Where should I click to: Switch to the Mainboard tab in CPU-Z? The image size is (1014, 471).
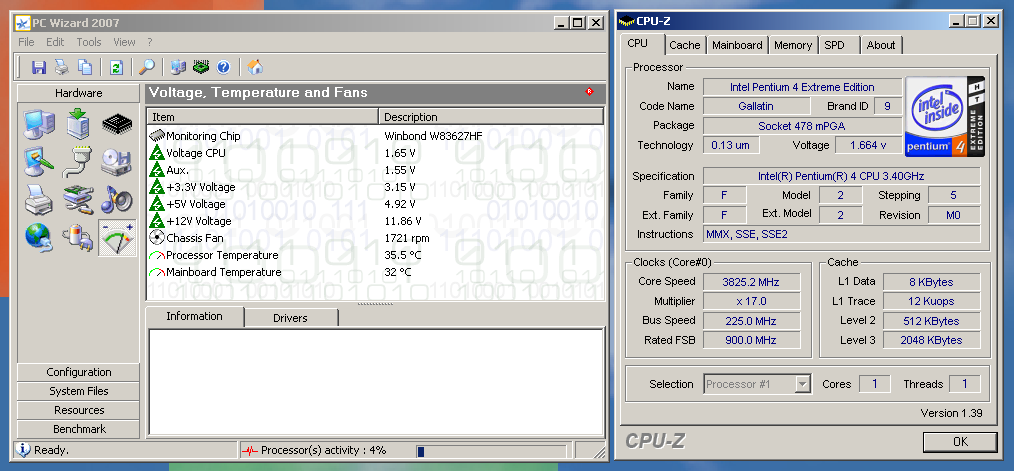click(x=737, y=45)
